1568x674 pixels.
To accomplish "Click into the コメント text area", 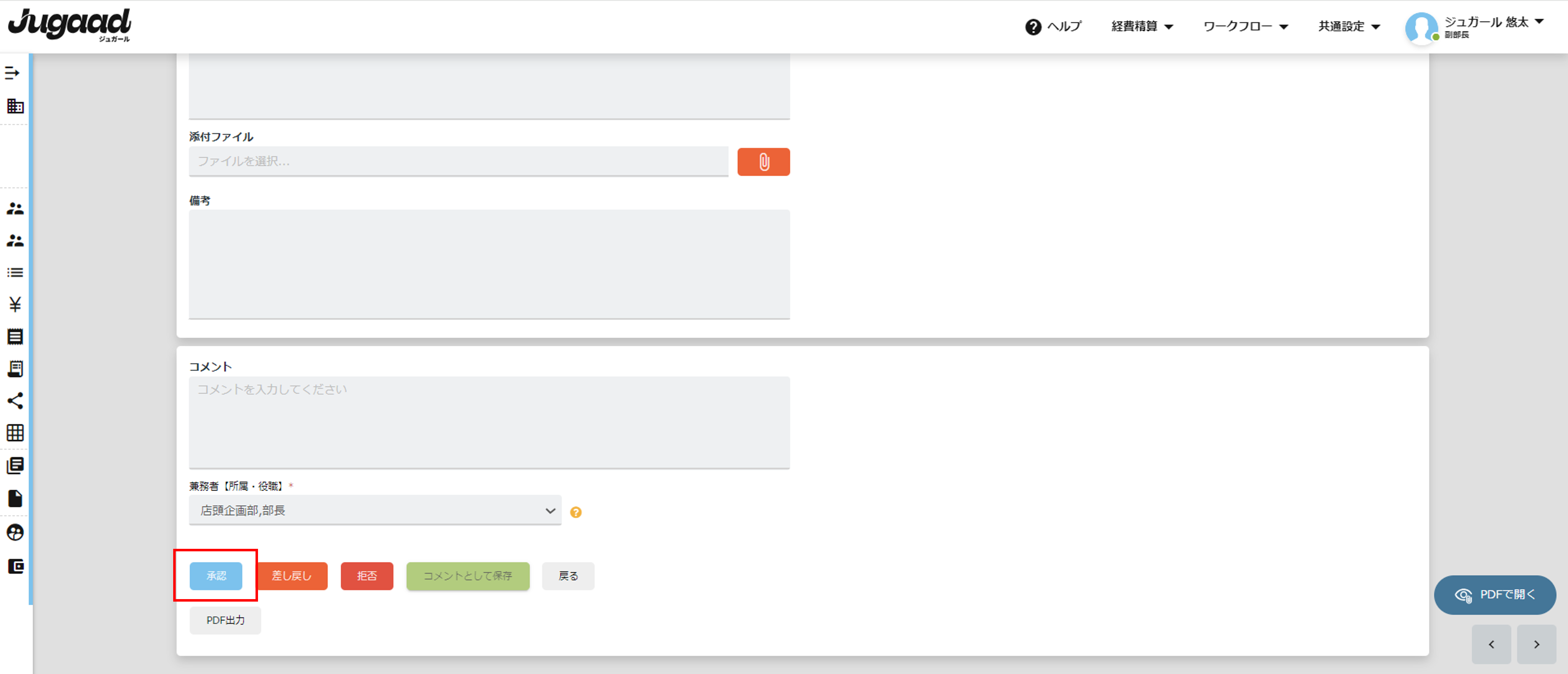I will pyautogui.click(x=489, y=423).
